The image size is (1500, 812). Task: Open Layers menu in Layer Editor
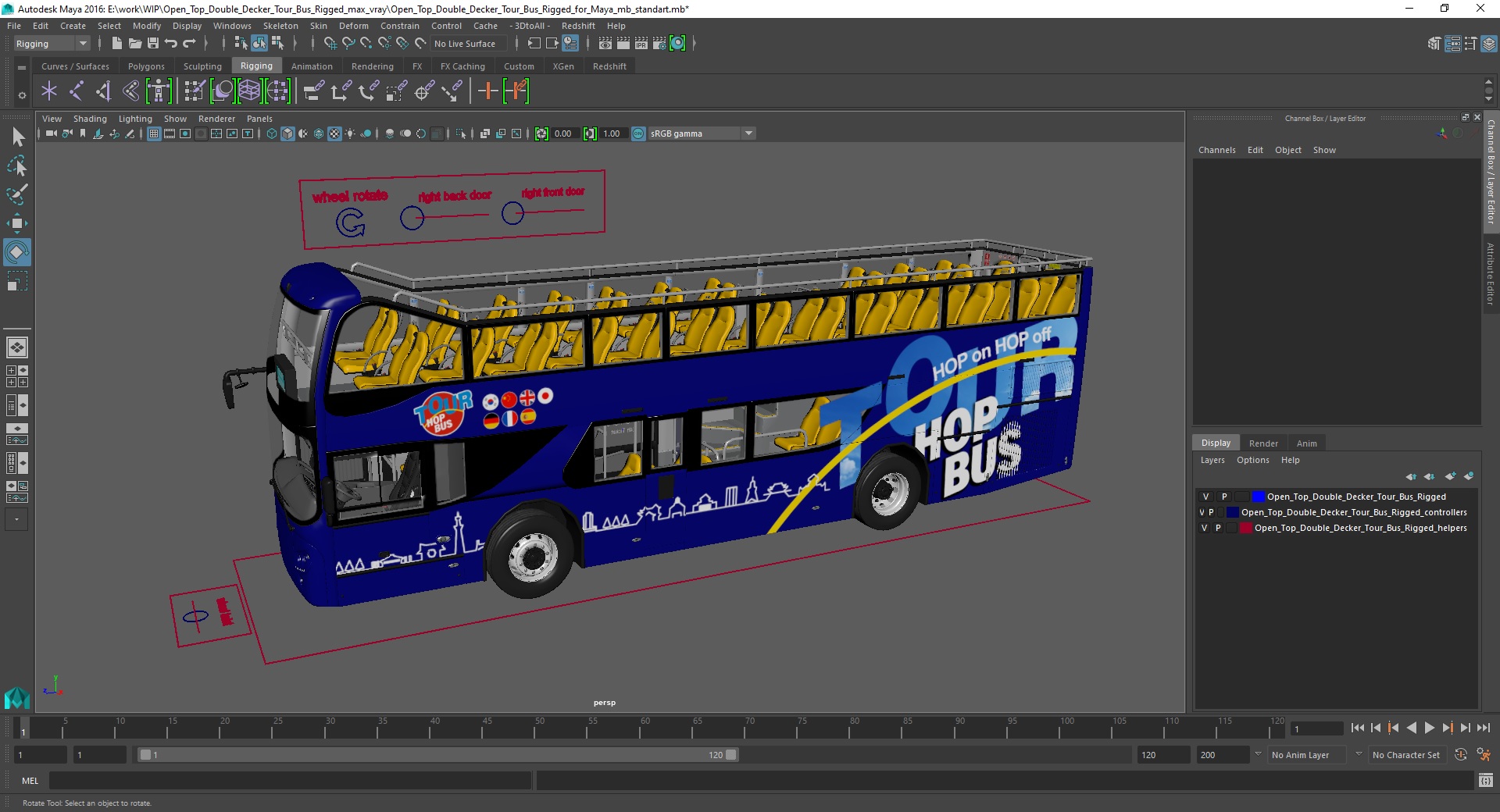(x=1212, y=460)
